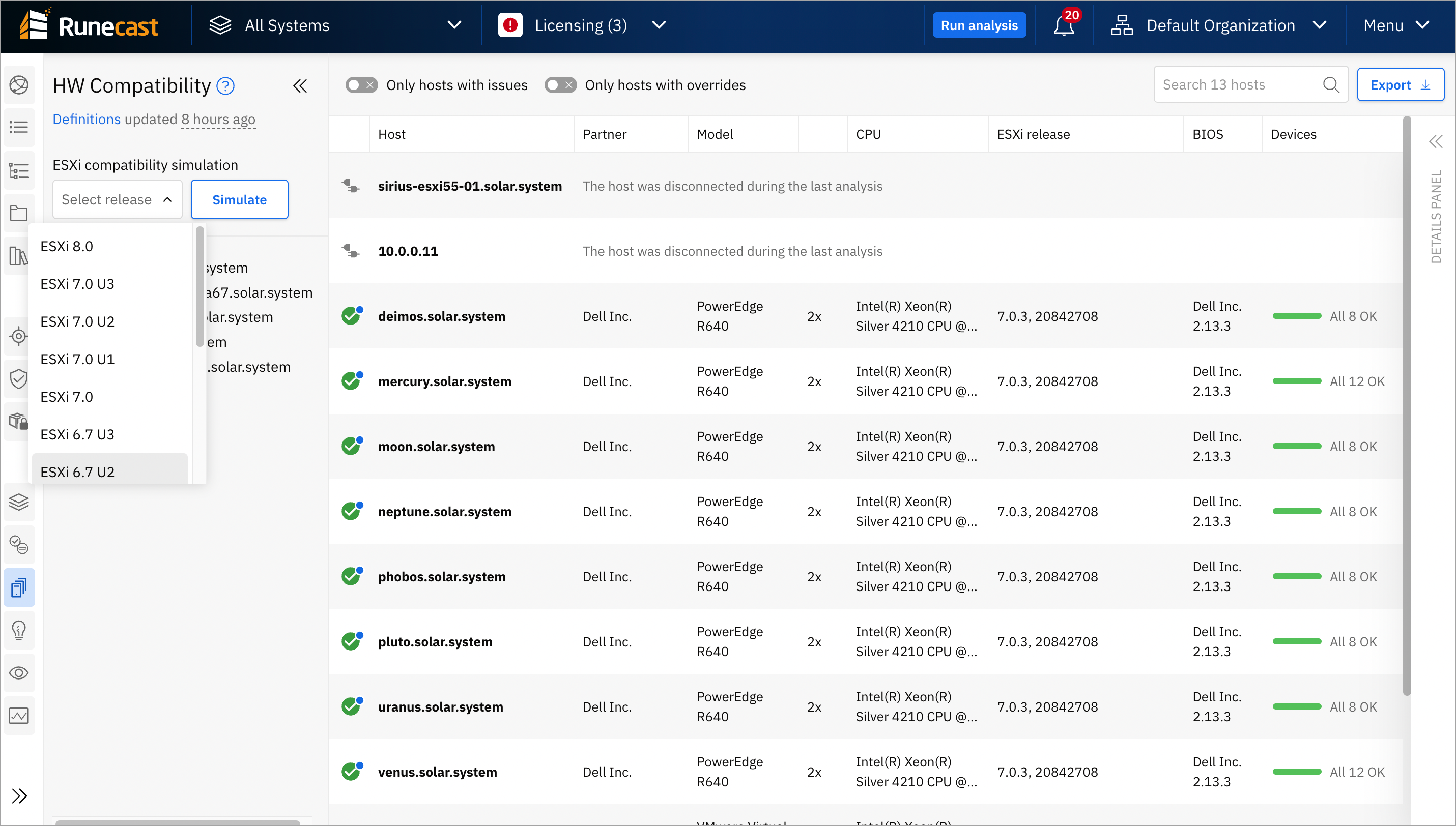The image size is (1456, 826).
Task: Open the check and minus circles sidebar icon
Action: [19, 545]
